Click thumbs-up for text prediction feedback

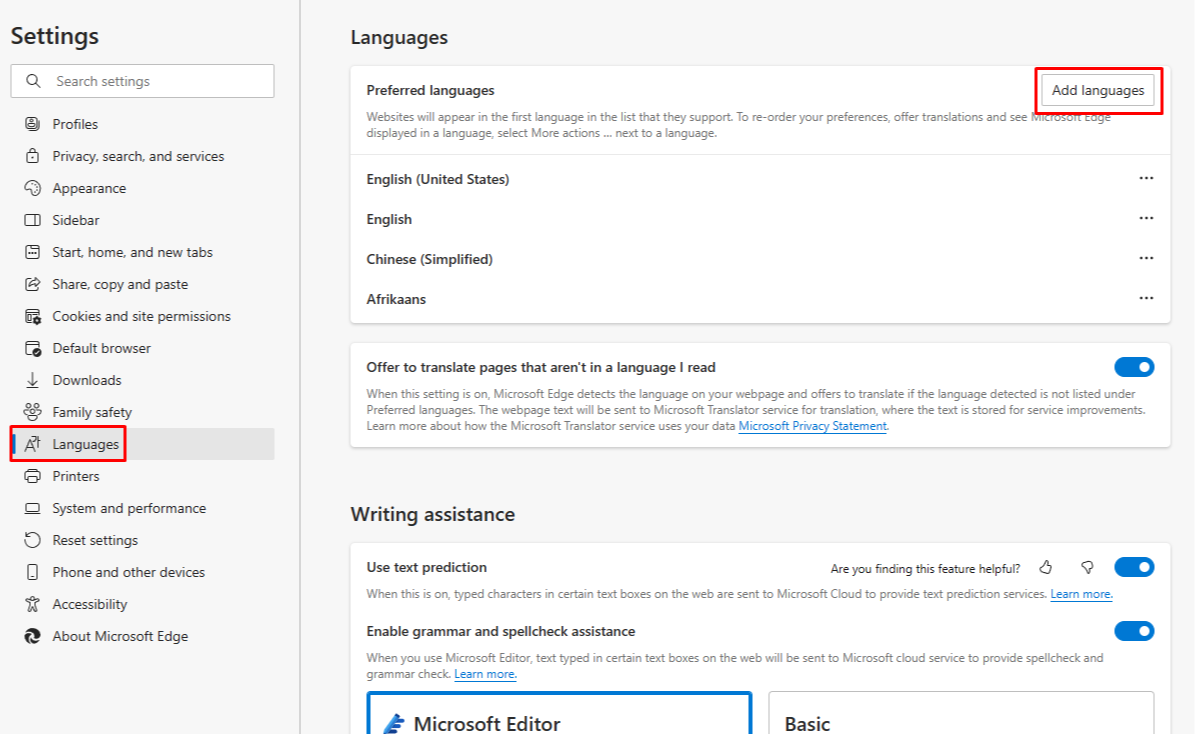click(1046, 567)
